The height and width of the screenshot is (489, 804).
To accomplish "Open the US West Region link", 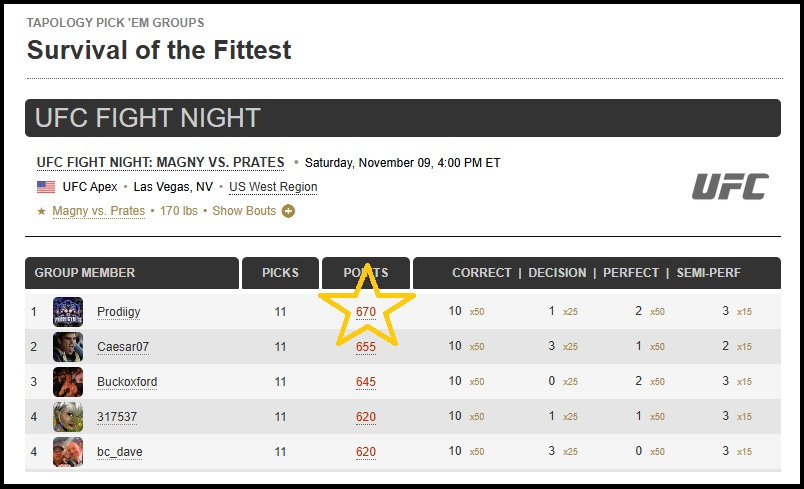I will 273,187.
